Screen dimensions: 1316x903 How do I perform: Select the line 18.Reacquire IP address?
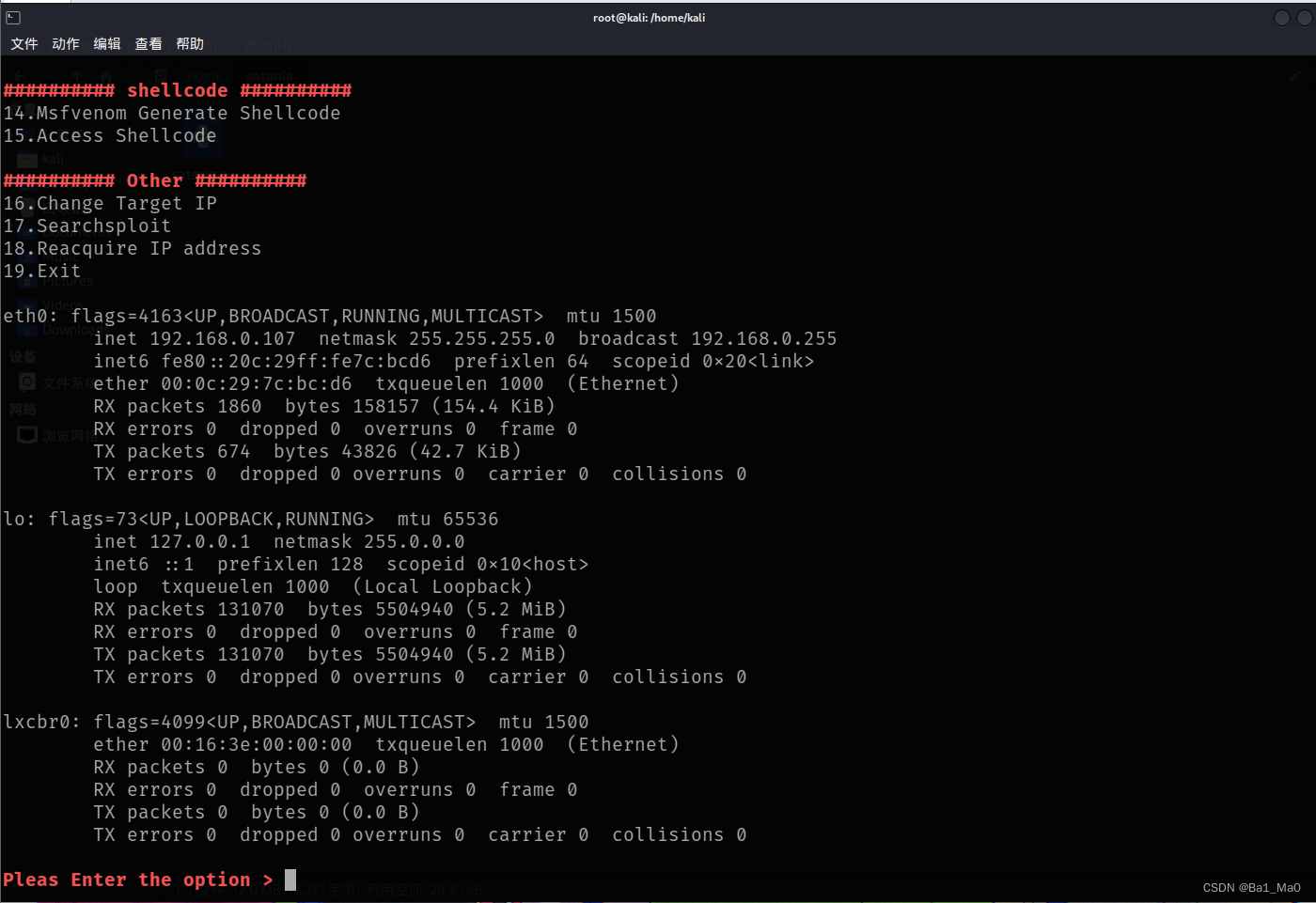[133, 248]
